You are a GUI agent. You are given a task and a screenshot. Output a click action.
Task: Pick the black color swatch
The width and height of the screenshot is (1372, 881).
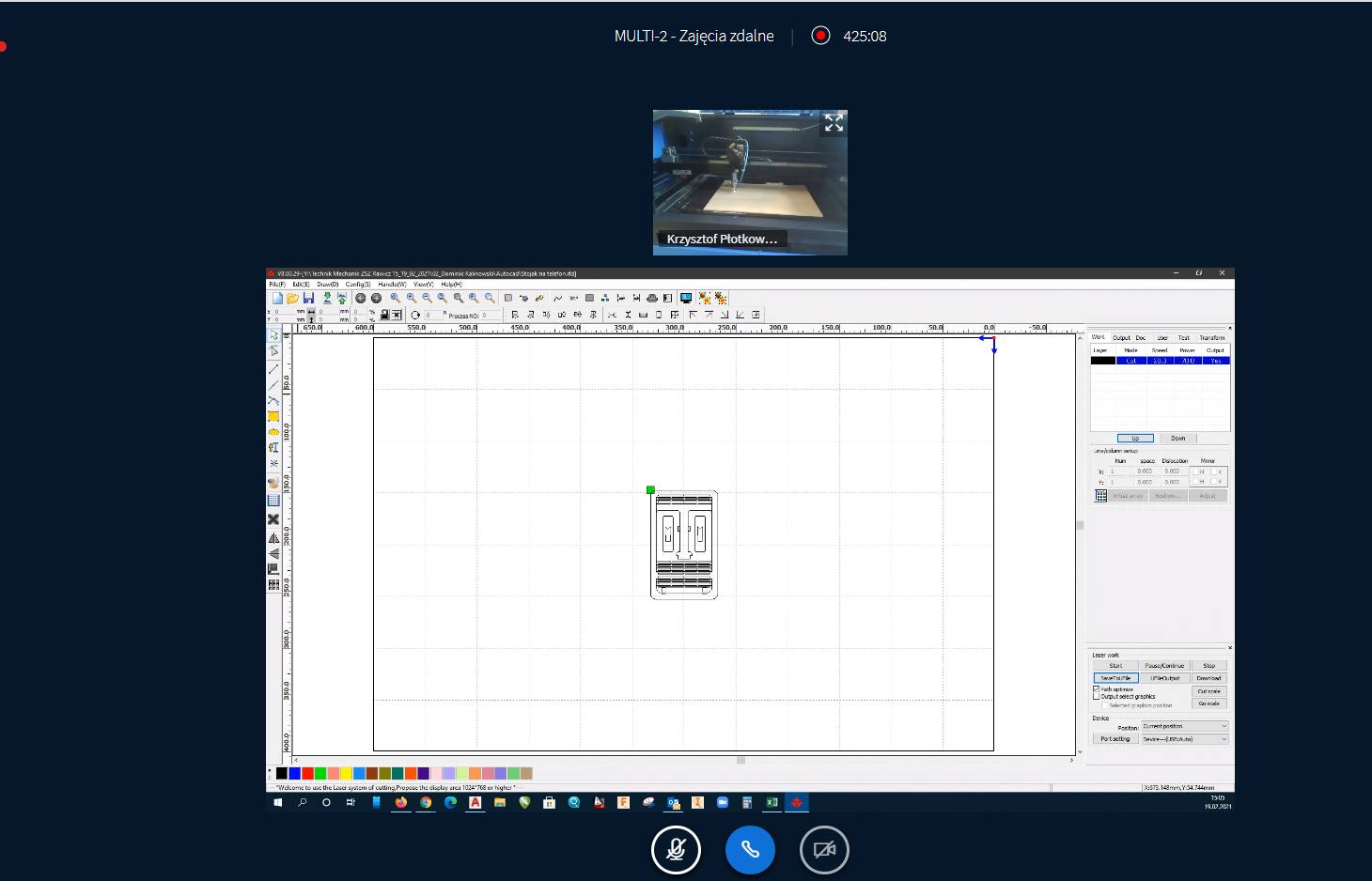pos(282,773)
